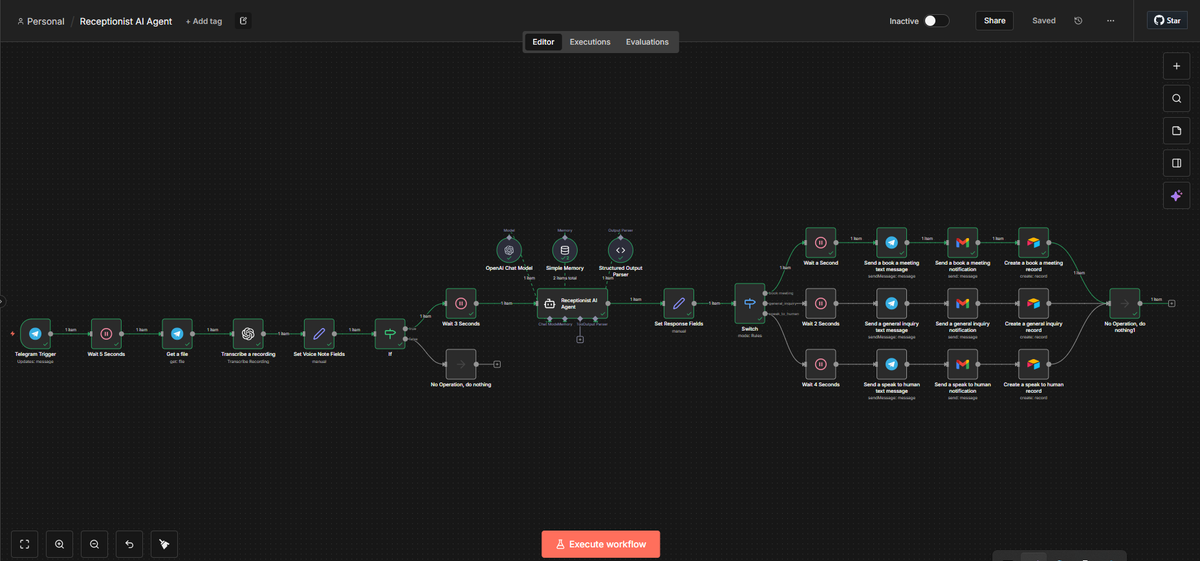Open Send a book a meeting notification Gmail node

(x=962, y=242)
